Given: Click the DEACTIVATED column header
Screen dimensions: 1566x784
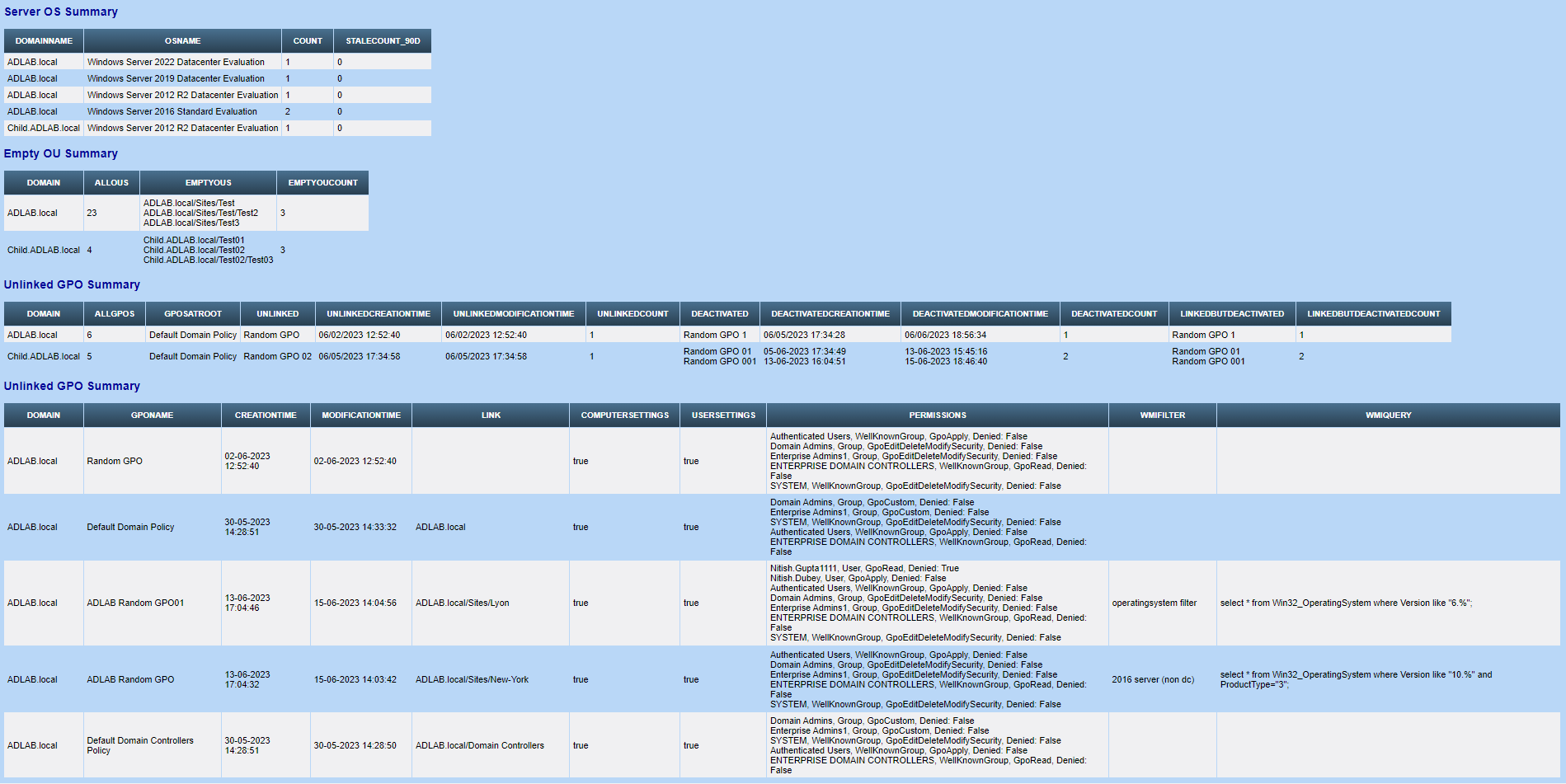Looking at the screenshot, I should 719,313.
